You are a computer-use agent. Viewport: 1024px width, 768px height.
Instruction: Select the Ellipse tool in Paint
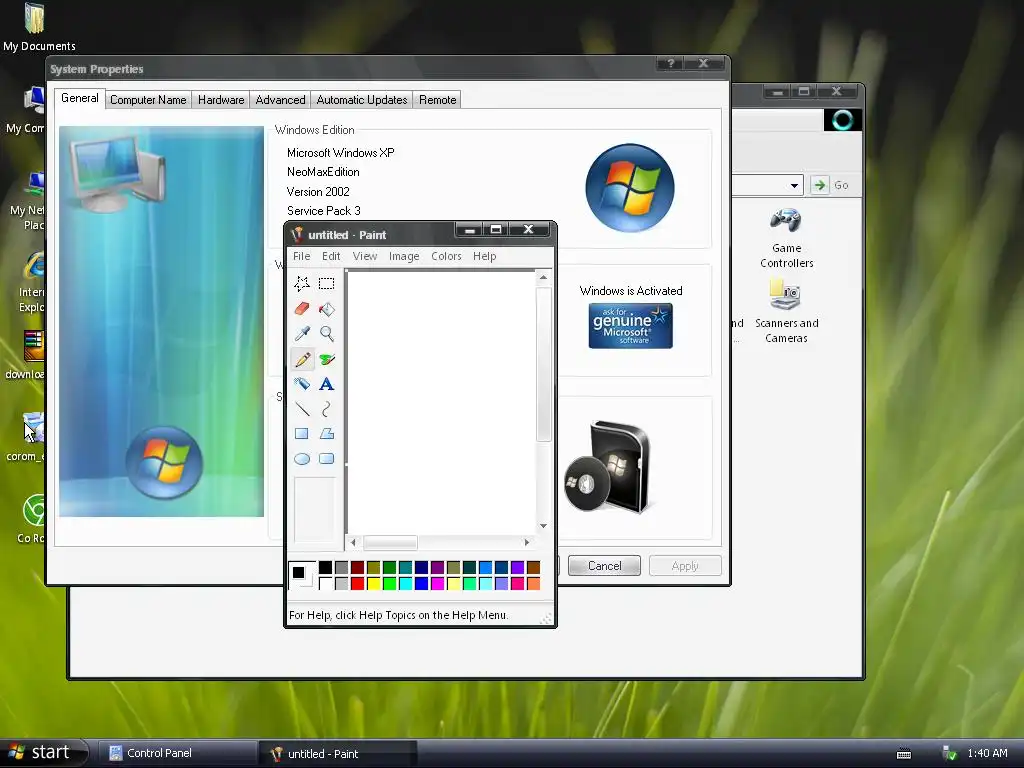tap(302, 459)
